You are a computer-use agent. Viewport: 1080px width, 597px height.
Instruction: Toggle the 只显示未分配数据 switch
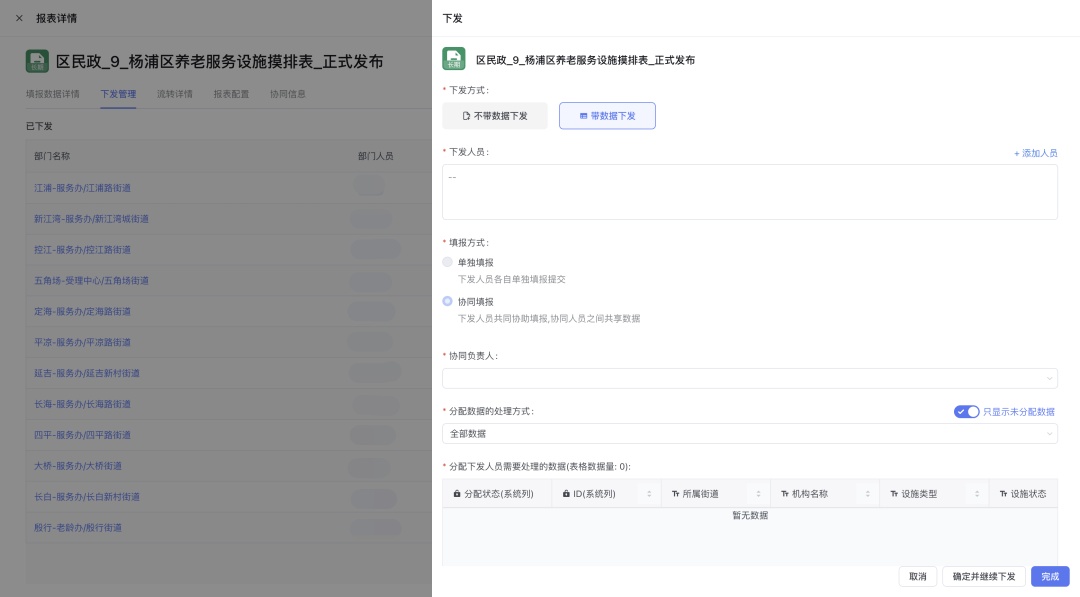tap(966, 411)
